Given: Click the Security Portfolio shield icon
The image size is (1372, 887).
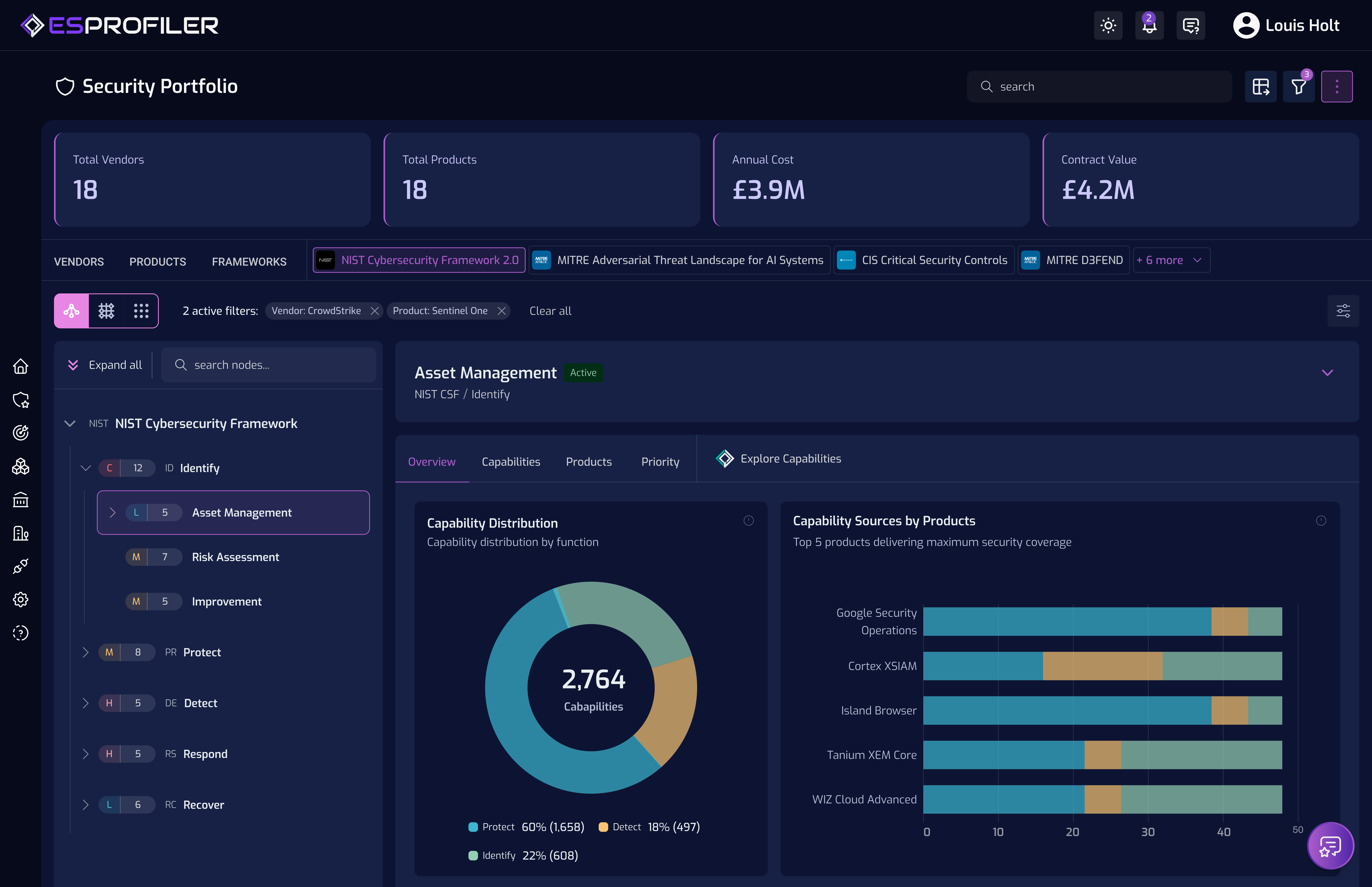Looking at the screenshot, I should point(65,86).
